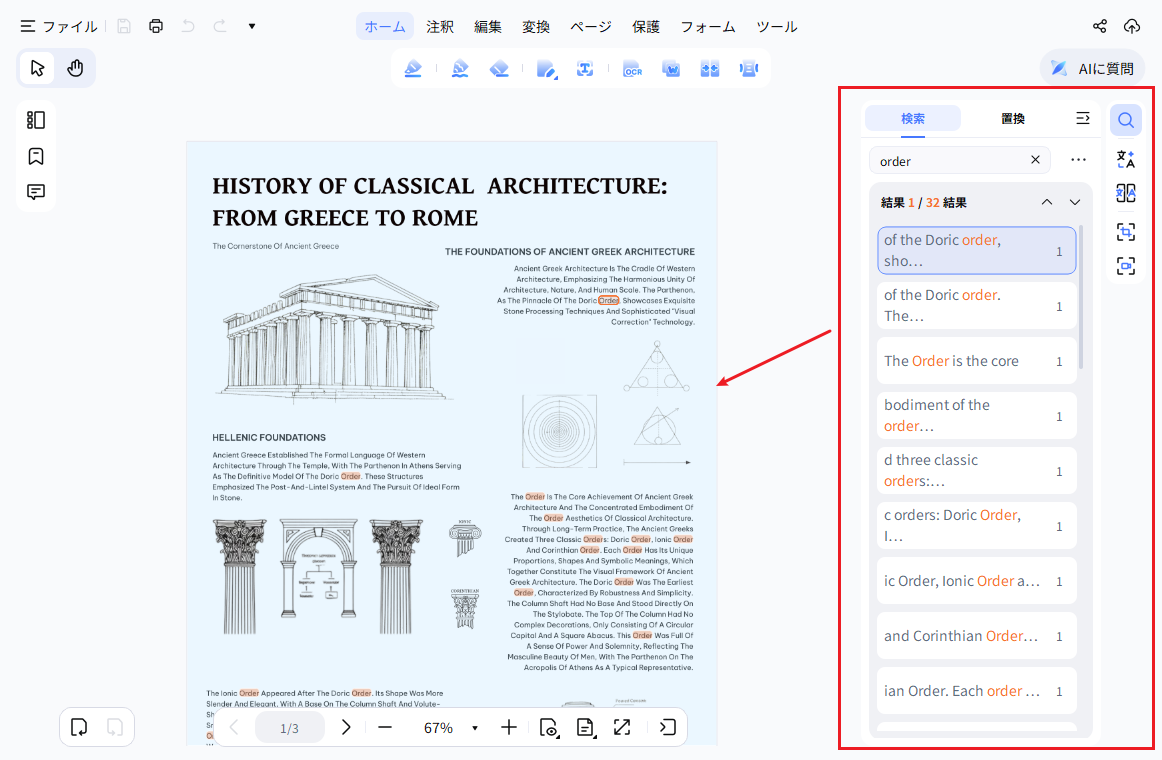Open the ファイル menu
The height and width of the screenshot is (760, 1162).
[59, 27]
